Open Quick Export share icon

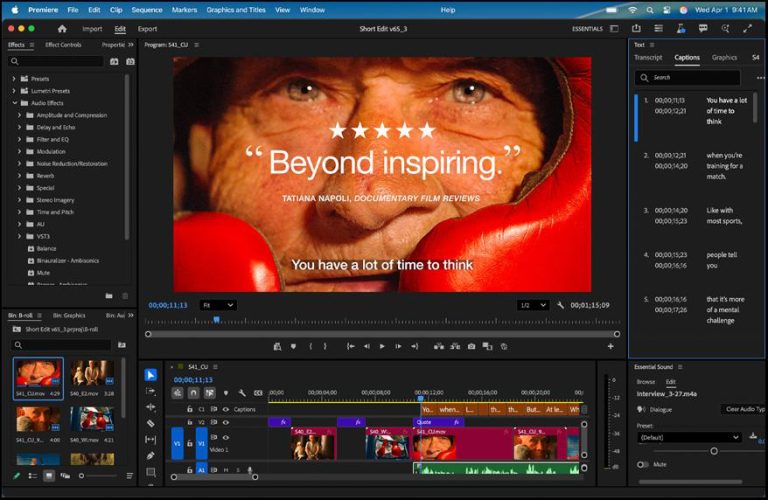[636, 29]
